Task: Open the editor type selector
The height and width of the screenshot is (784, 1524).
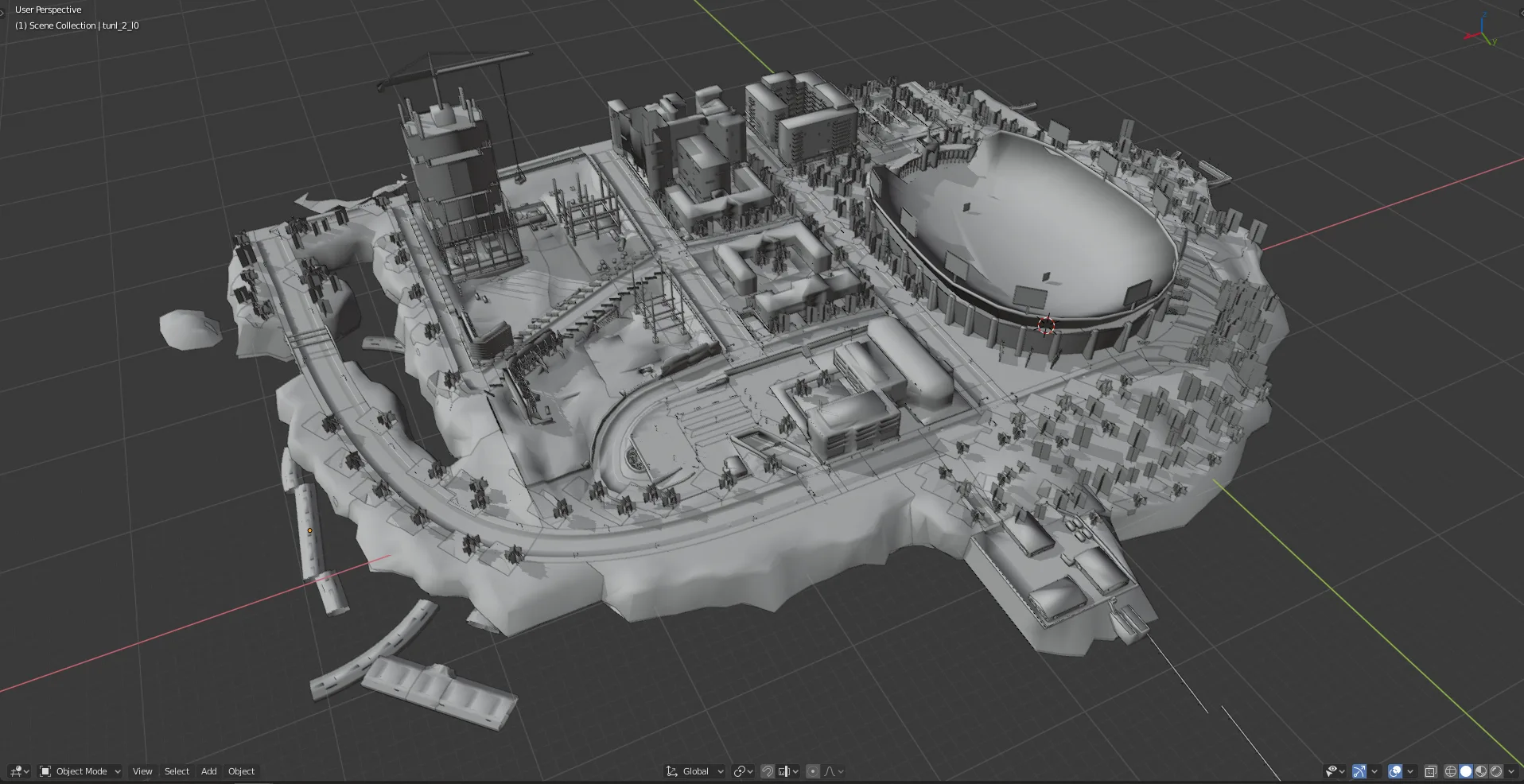Action: [x=19, y=771]
